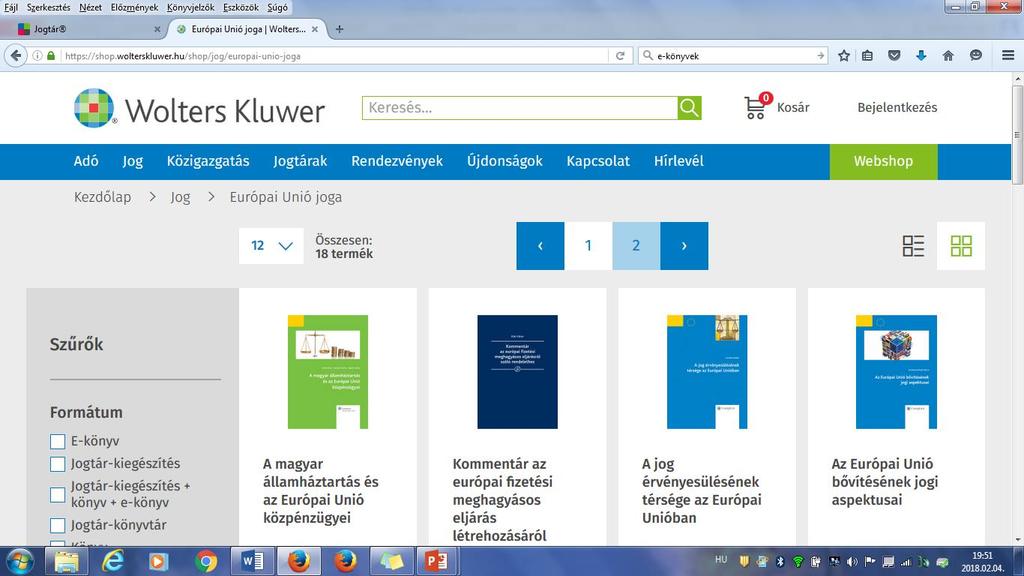This screenshot has width=1024, height=576.
Task: Open the Hírlevél navigation item
Action: pos(679,161)
